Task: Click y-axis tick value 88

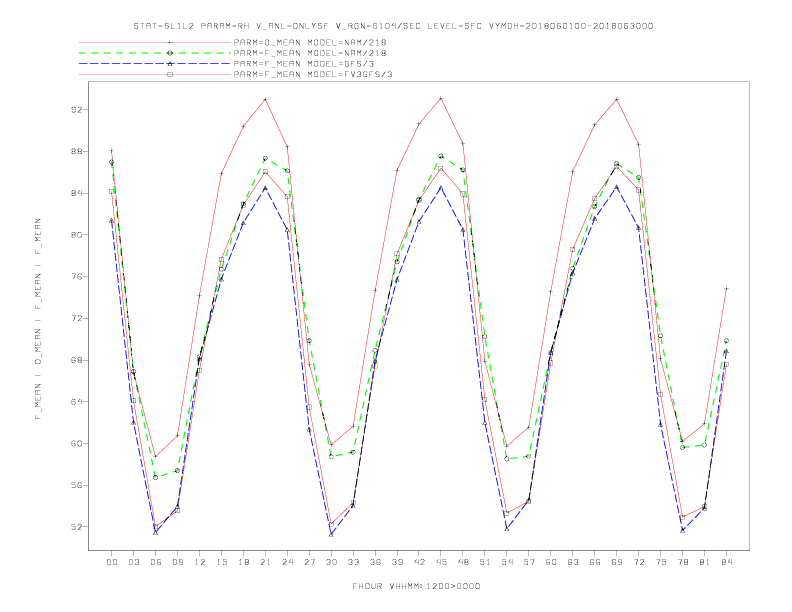Action: tap(77, 151)
